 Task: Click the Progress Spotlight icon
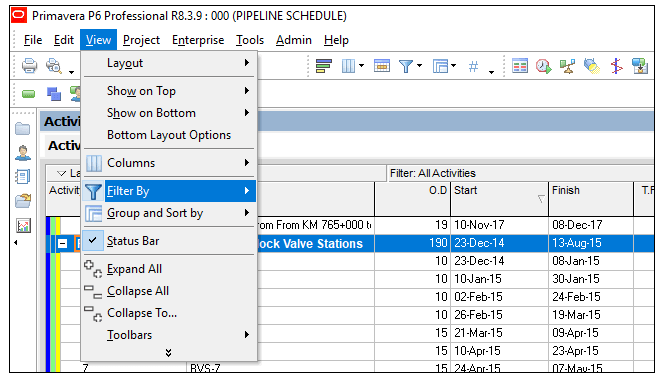[592, 66]
